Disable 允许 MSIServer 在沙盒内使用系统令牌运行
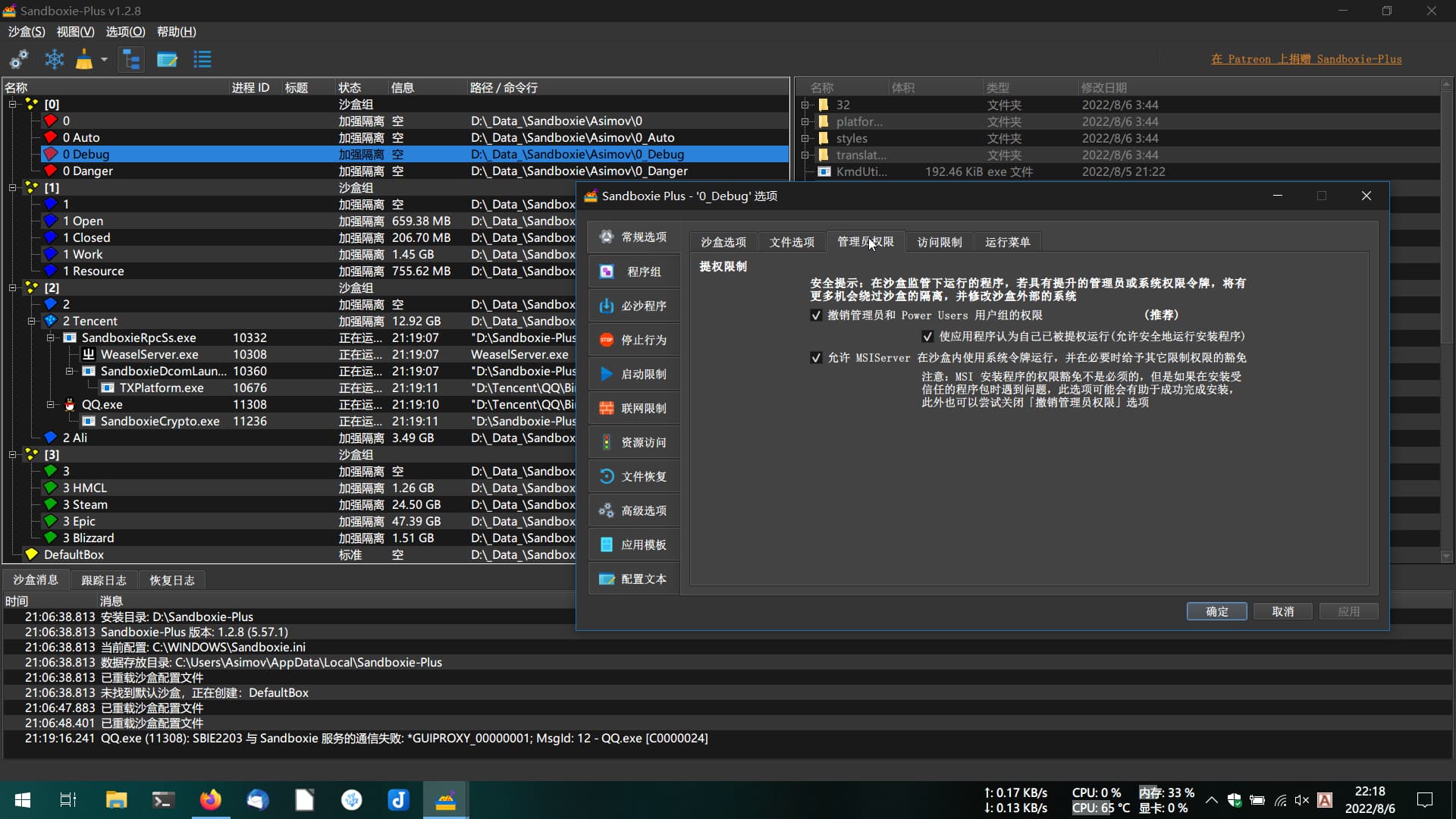 (816, 358)
